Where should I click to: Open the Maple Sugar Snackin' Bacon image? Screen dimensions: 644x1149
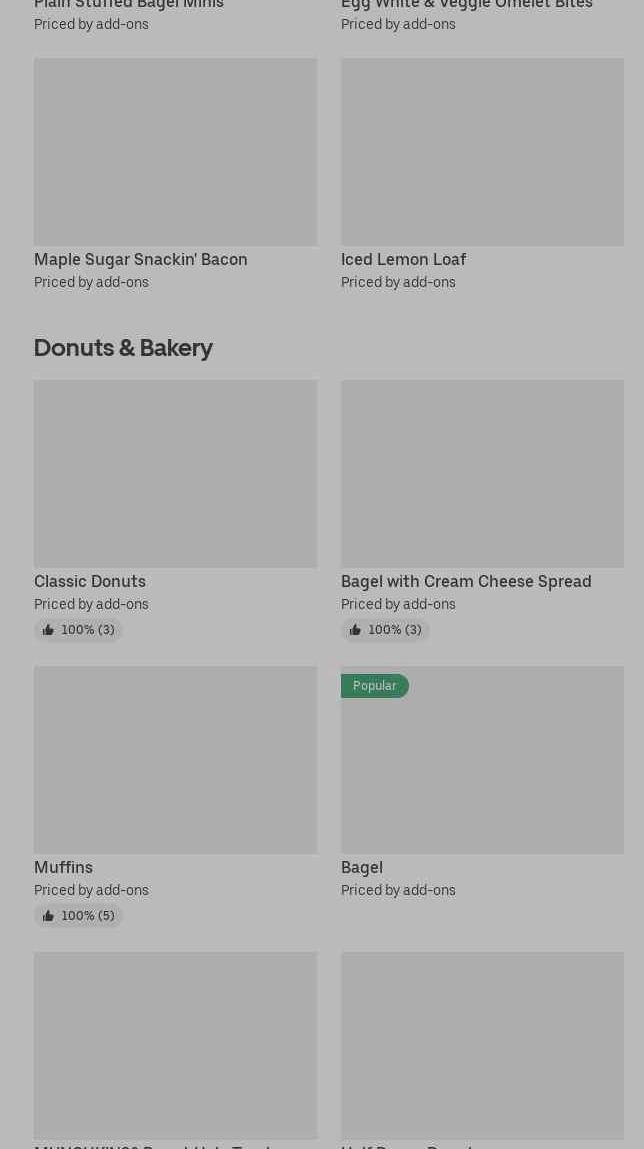tap(175, 151)
